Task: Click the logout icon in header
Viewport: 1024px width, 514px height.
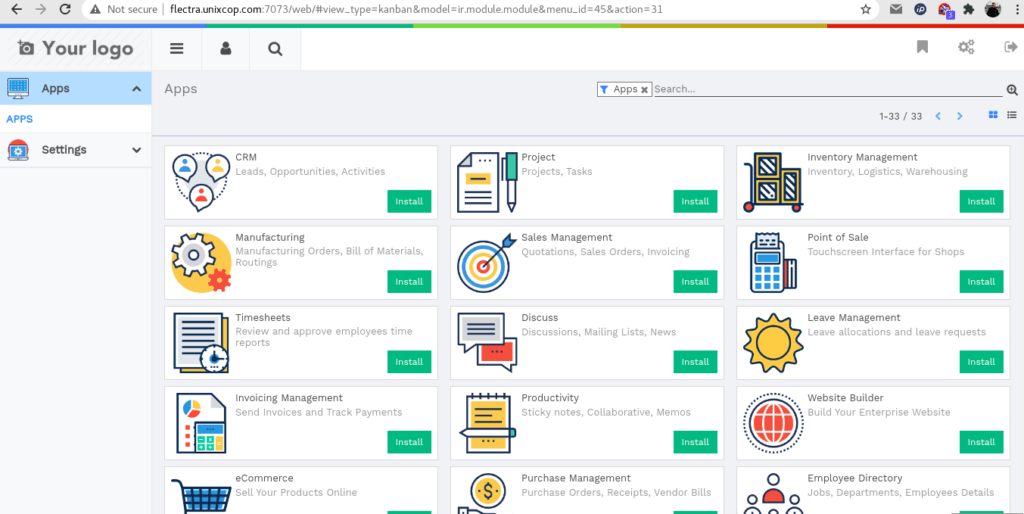Action: coord(1011,47)
